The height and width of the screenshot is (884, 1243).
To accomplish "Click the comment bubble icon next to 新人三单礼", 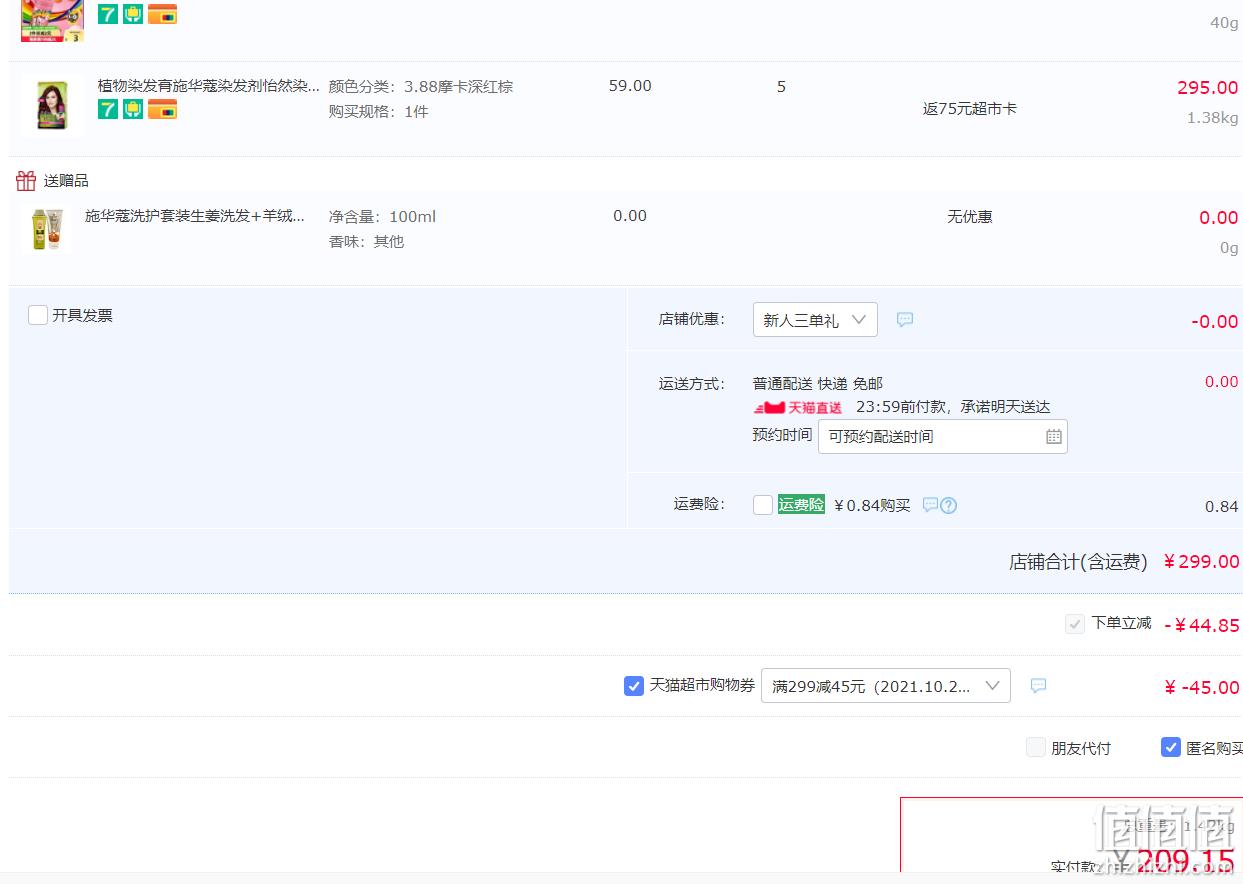I will click(x=905, y=320).
